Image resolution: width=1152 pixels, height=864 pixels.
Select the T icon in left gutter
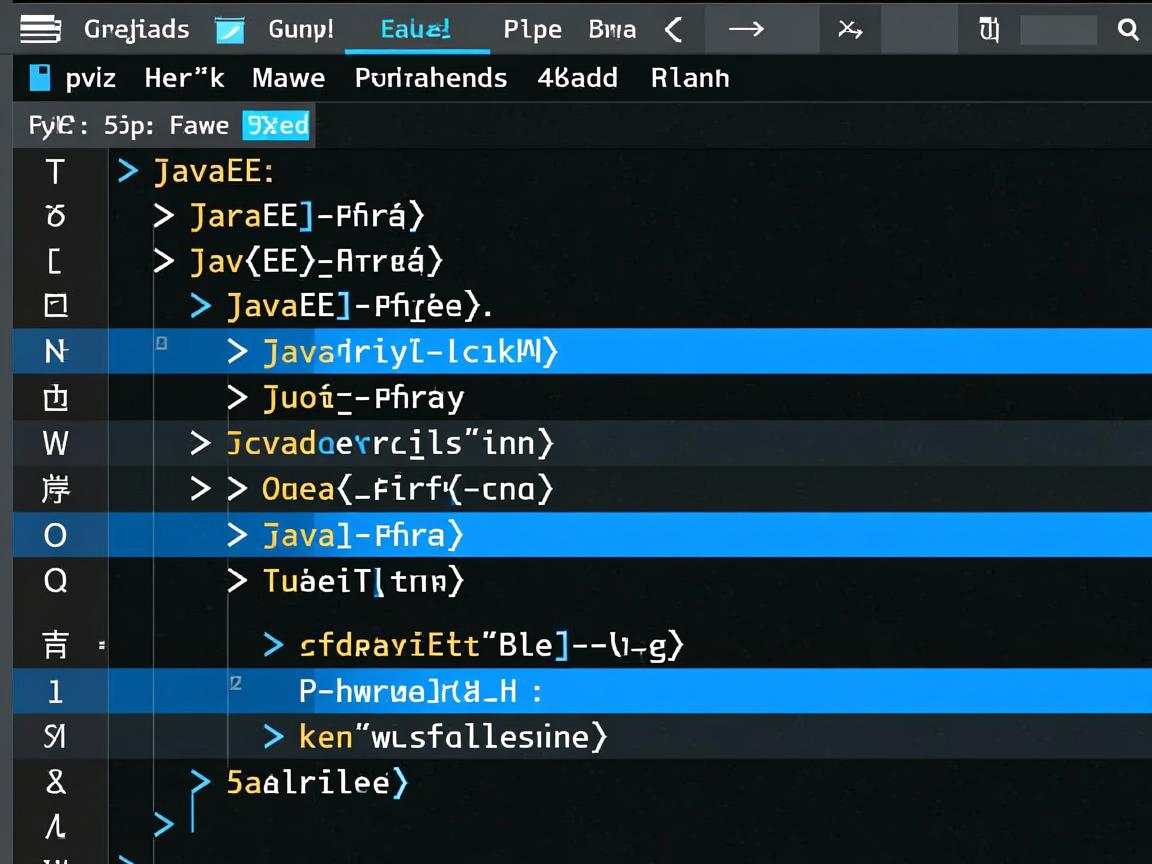pos(55,172)
